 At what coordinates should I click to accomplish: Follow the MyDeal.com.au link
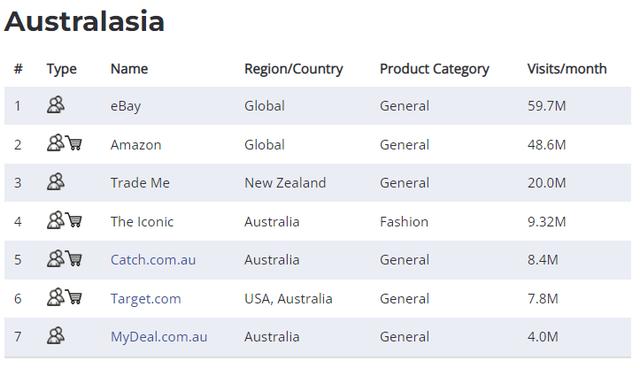coord(159,337)
